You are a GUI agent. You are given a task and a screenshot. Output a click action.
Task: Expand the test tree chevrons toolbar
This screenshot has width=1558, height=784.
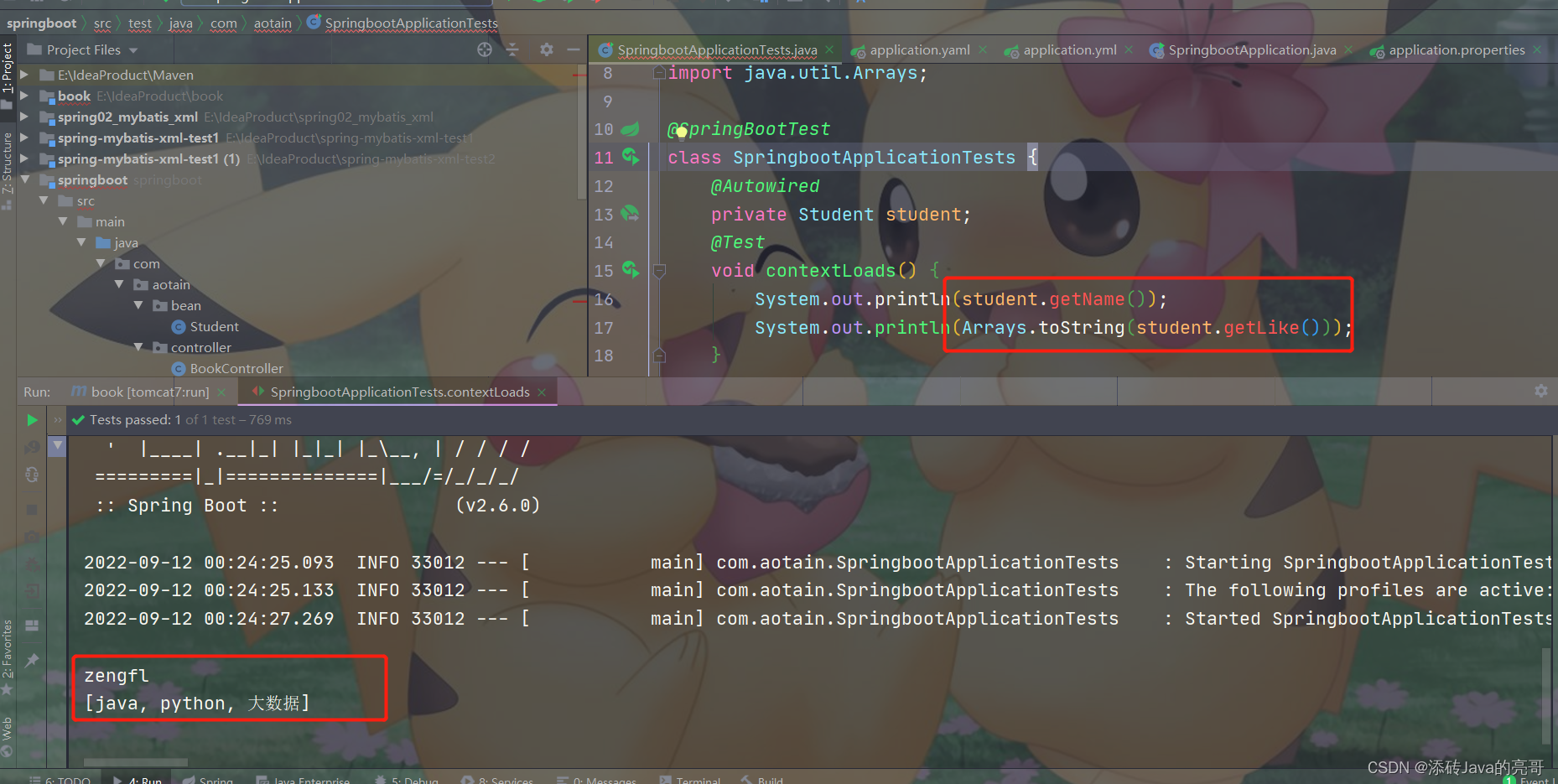[x=57, y=420]
